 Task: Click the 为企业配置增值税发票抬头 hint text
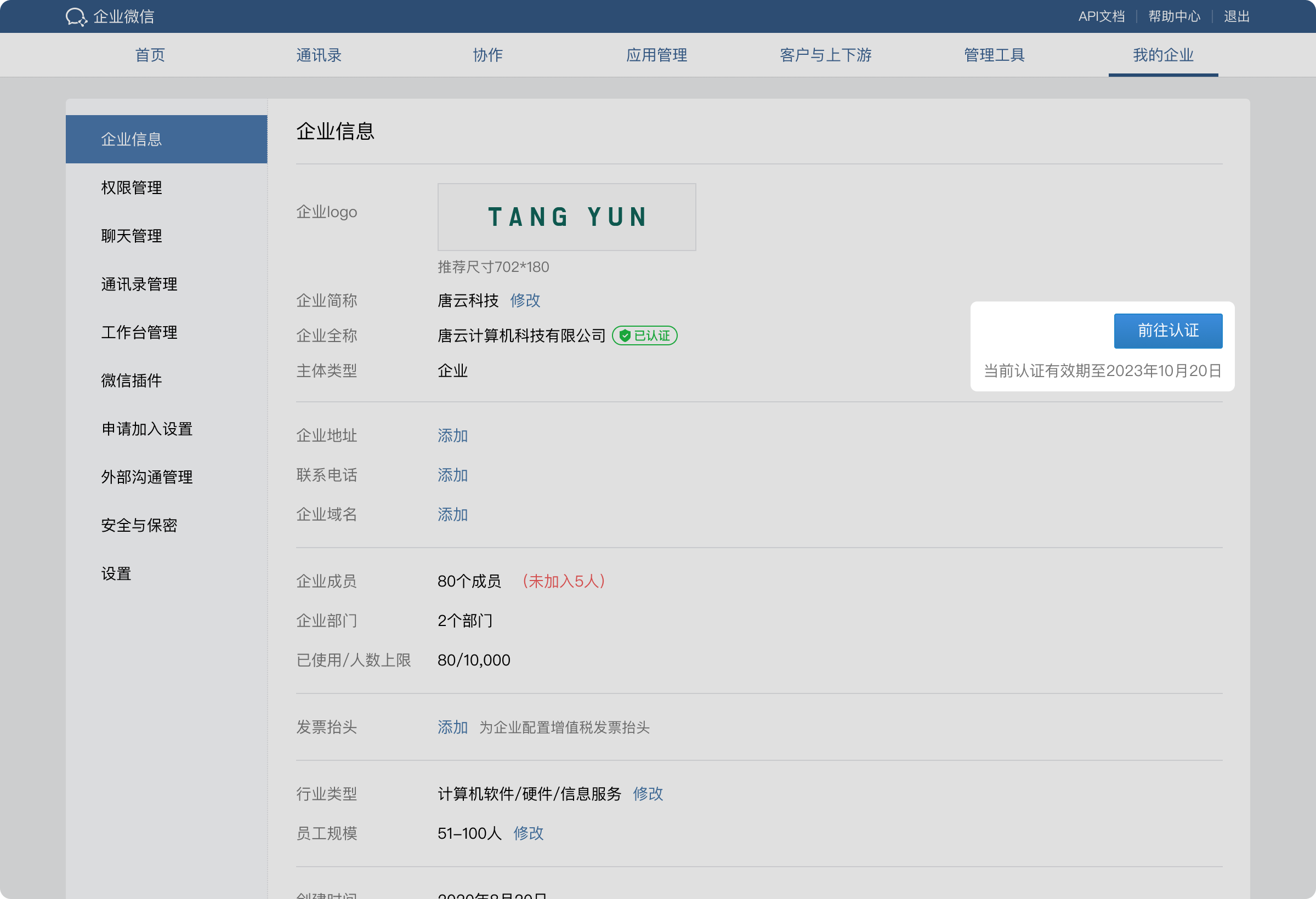coord(564,727)
